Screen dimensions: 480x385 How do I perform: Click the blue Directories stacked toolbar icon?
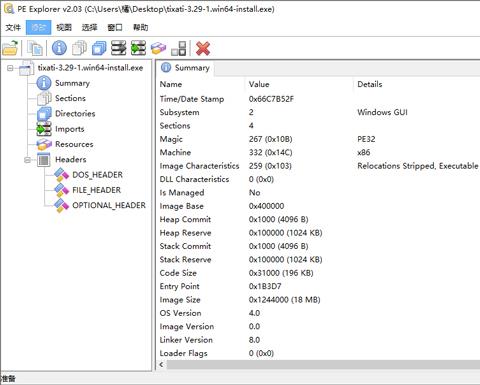pos(99,48)
